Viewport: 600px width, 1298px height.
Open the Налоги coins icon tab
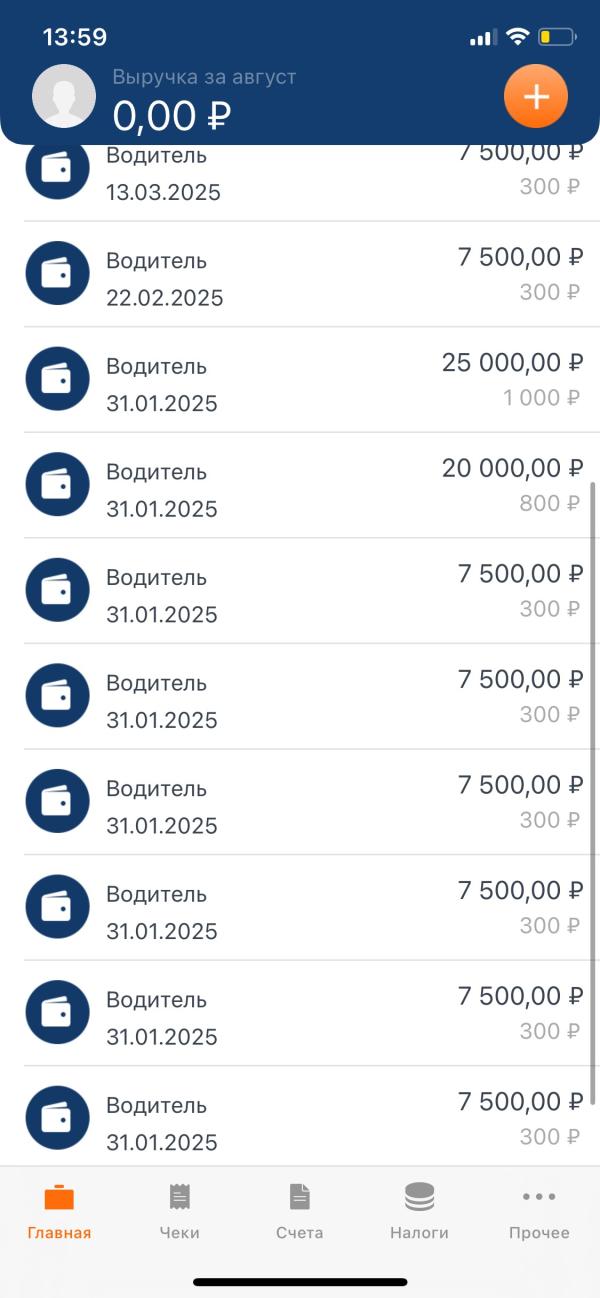tap(419, 1212)
